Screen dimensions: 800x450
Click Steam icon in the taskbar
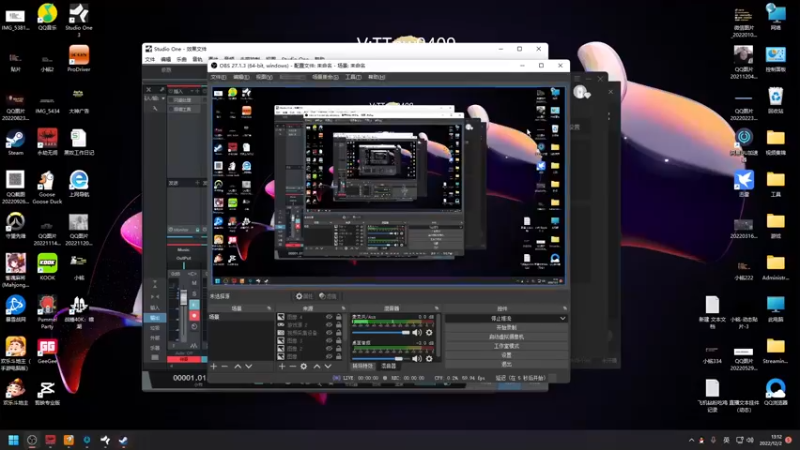(x=123, y=440)
